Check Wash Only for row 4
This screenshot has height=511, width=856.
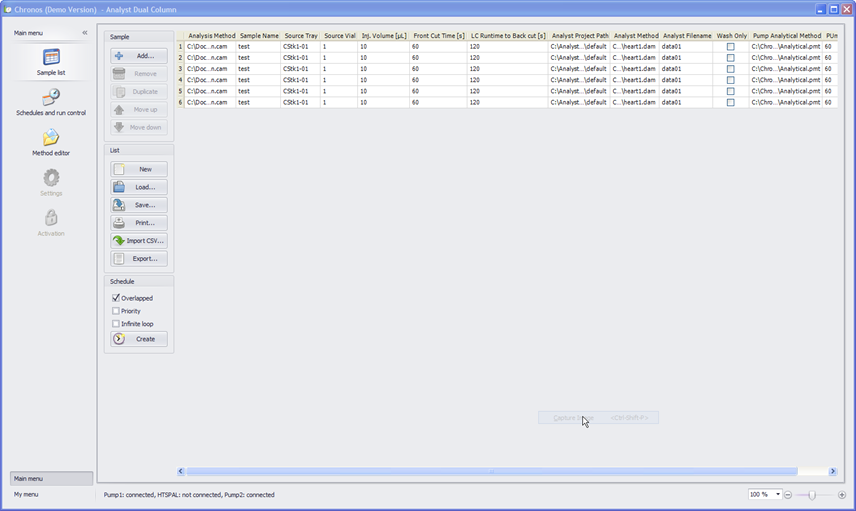tap(730, 80)
